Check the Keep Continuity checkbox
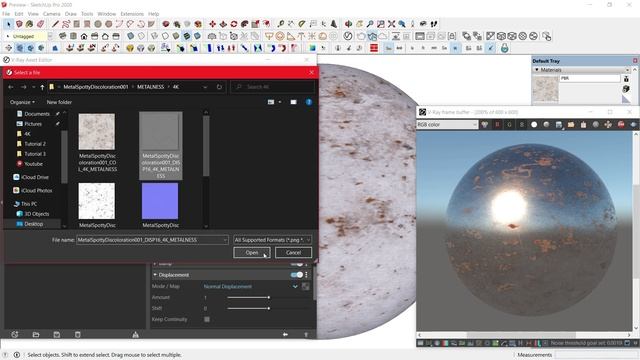 coord(207,319)
